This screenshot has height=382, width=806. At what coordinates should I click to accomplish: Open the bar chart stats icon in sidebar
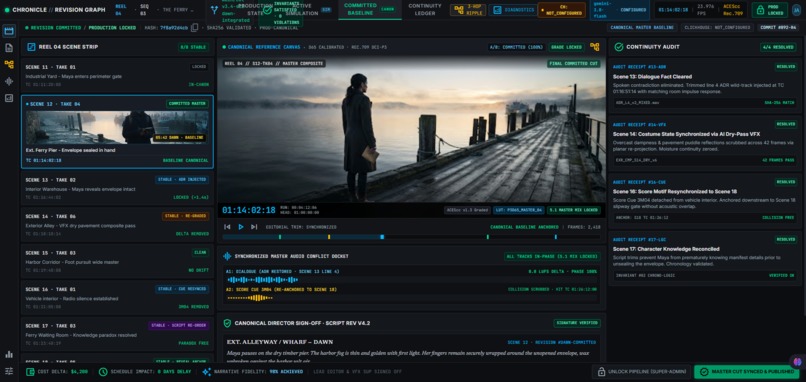click(x=9, y=354)
